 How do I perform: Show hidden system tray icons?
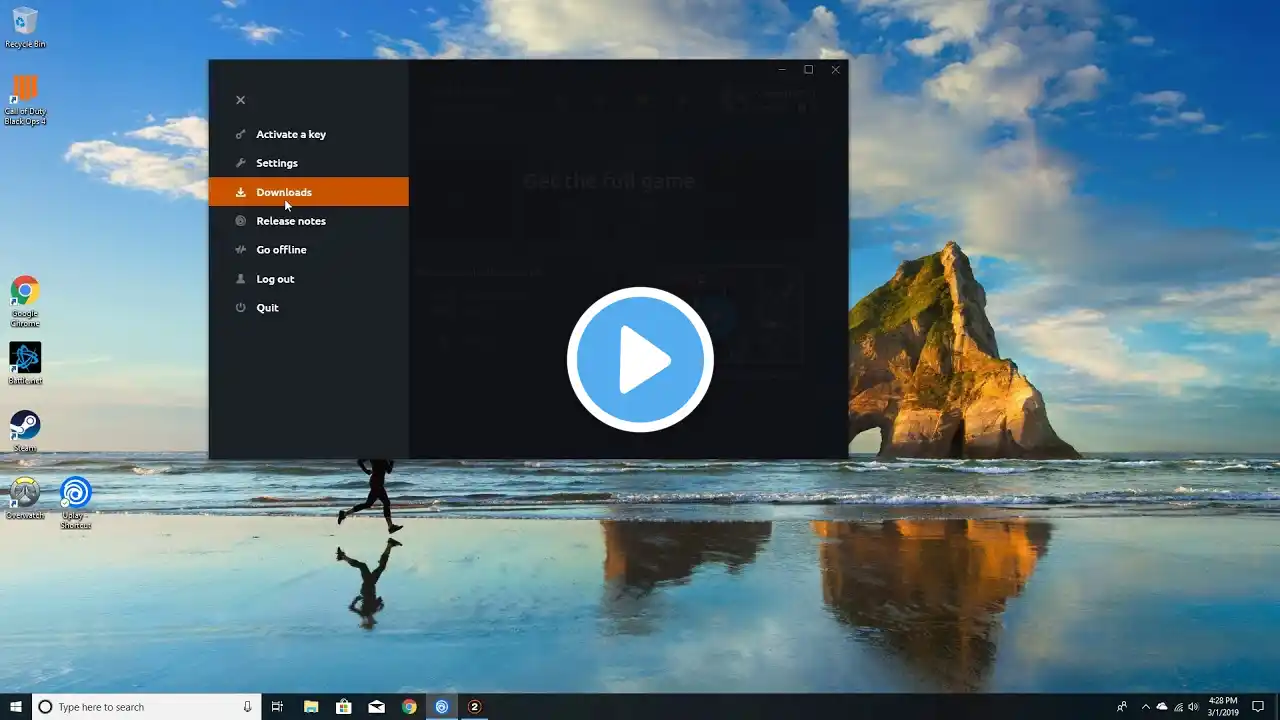coord(1146,707)
